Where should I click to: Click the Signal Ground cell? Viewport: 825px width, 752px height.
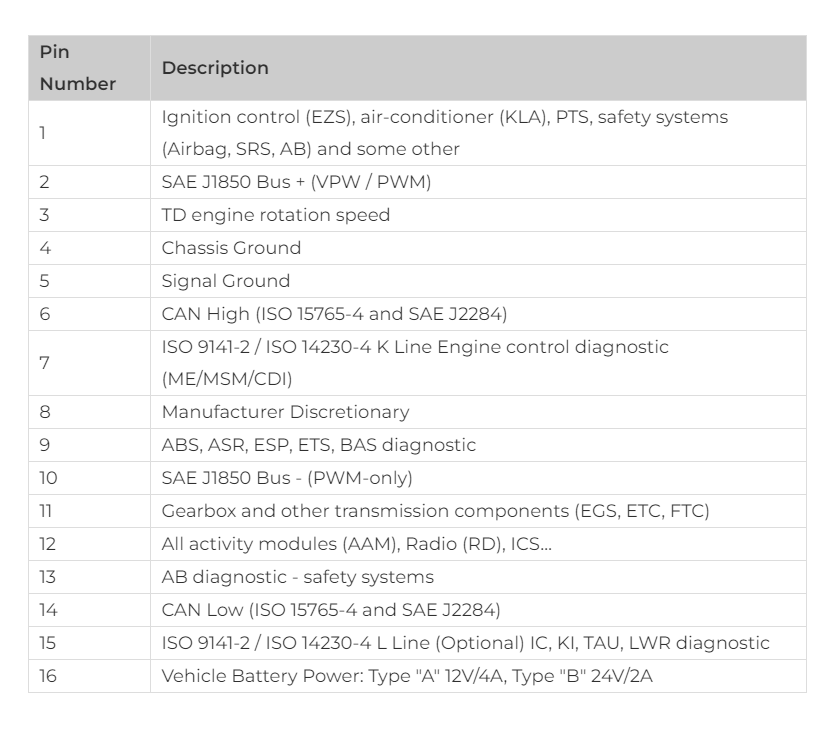pos(478,281)
